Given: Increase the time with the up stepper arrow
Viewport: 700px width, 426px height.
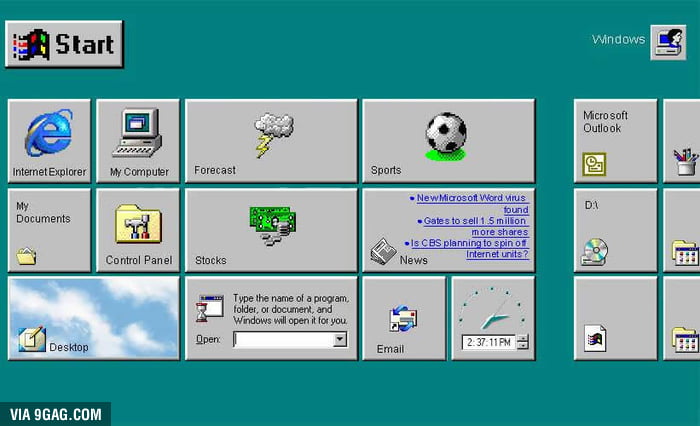Looking at the screenshot, I should click(x=523, y=338).
